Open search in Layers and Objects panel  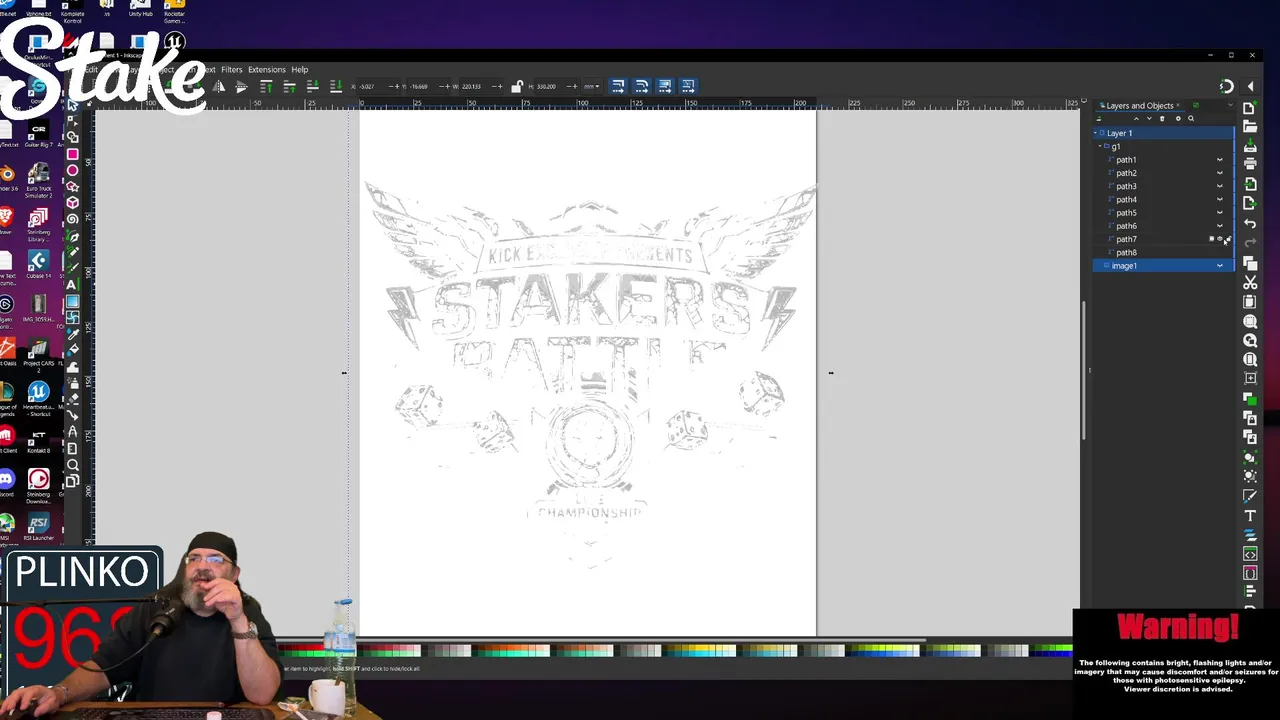[1191, 119]
